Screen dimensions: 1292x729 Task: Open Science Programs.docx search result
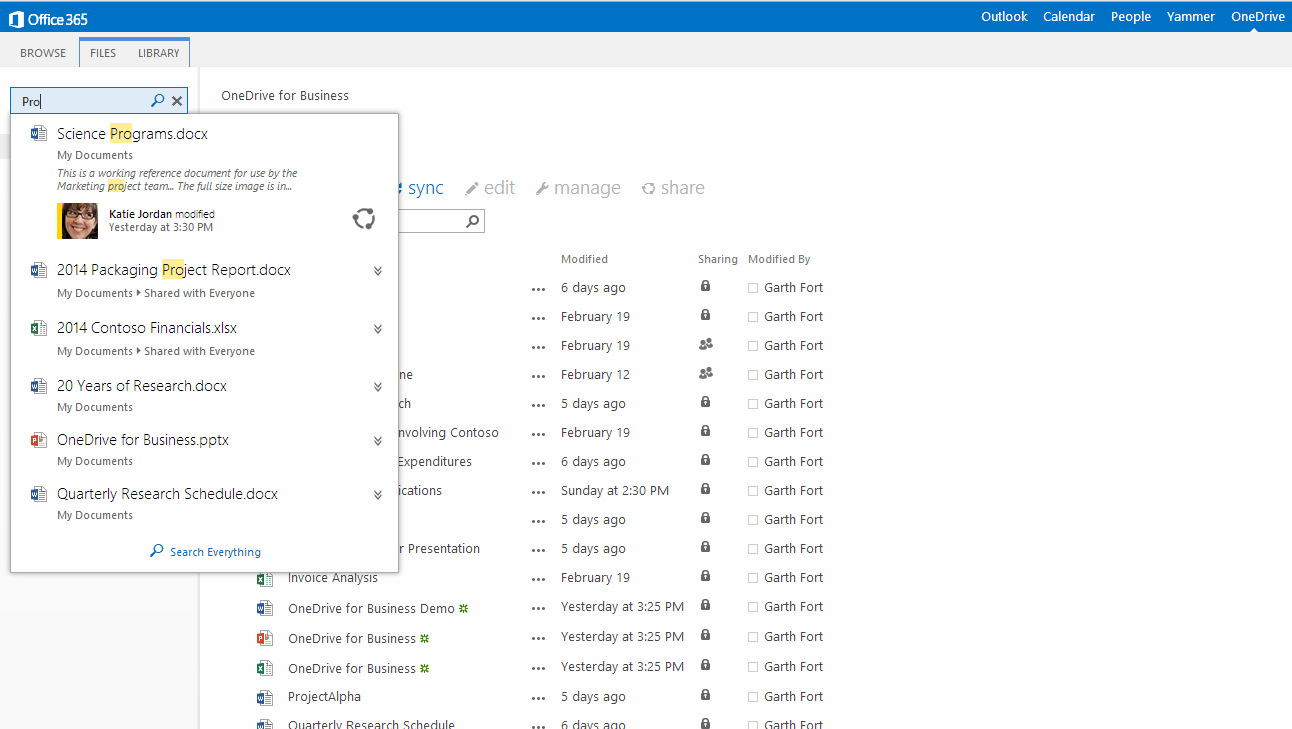[x=132, y=134]
